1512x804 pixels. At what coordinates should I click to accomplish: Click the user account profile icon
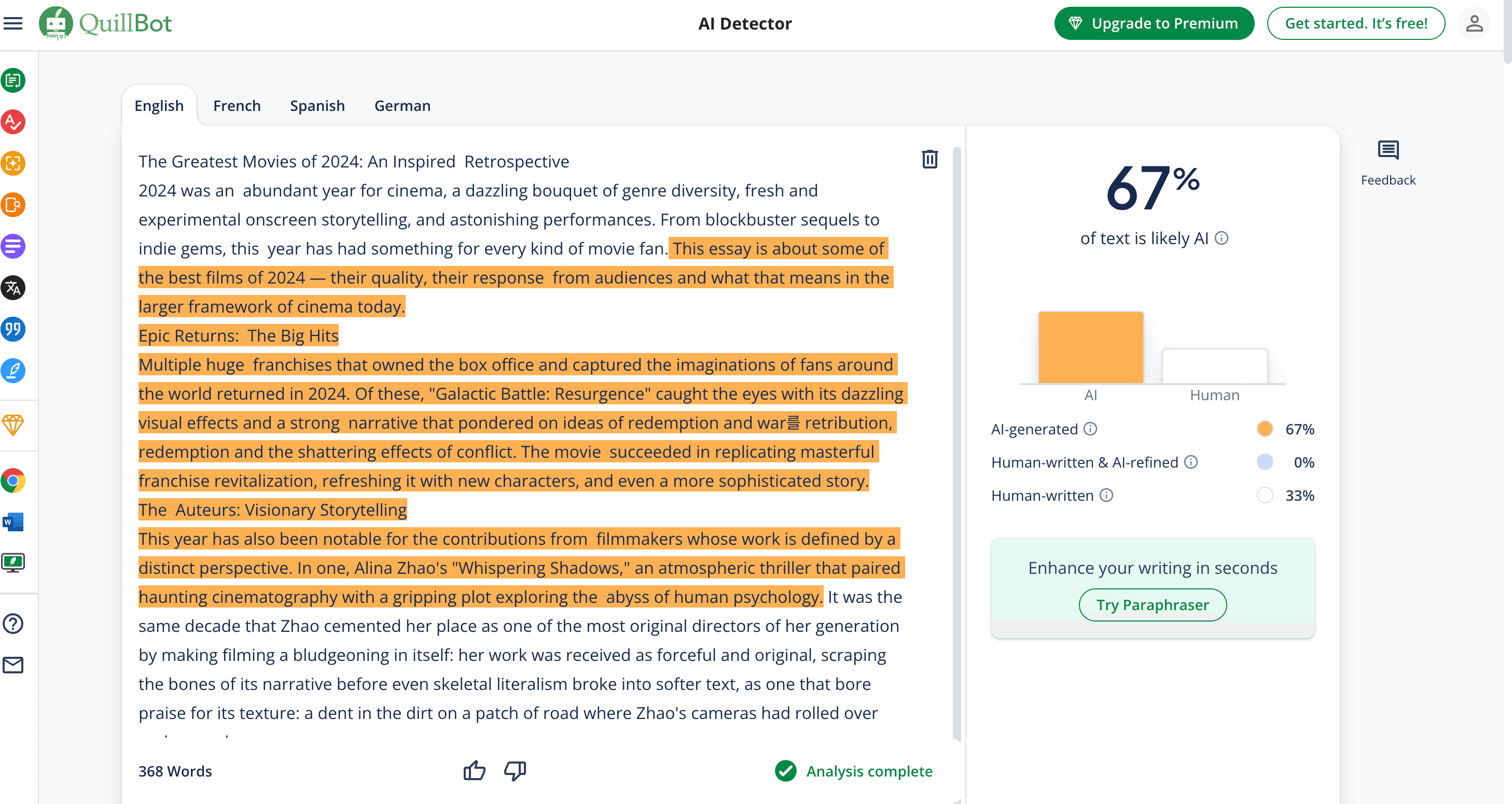click(1474, 23)
